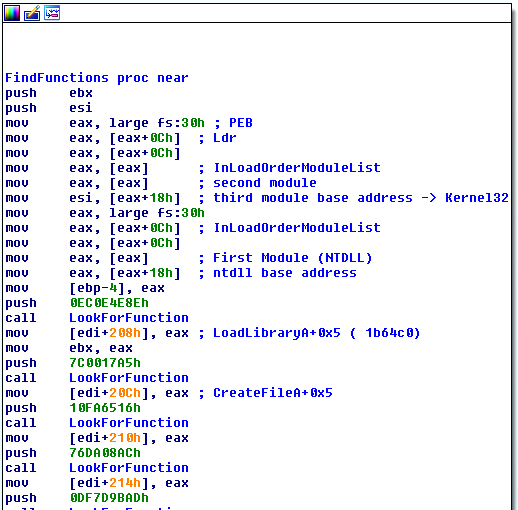Click the [edi+214h] operand
Screen dimensions: 518x510
point(109,483)
